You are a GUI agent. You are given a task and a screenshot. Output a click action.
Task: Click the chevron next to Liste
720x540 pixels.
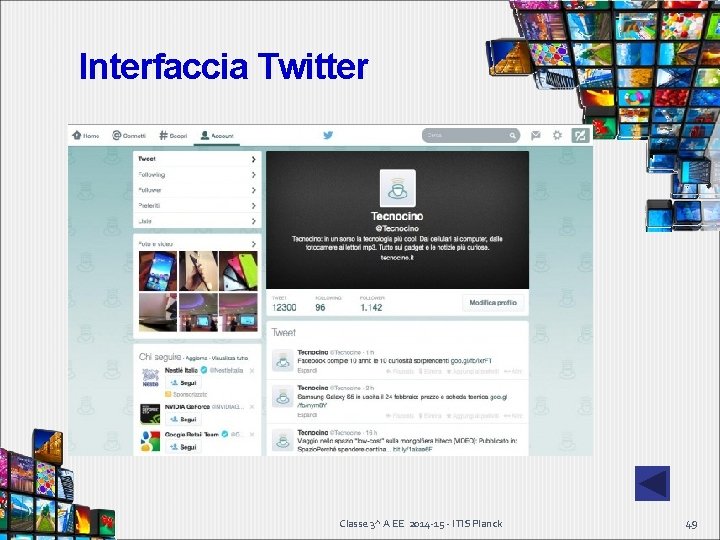point(253,221)
